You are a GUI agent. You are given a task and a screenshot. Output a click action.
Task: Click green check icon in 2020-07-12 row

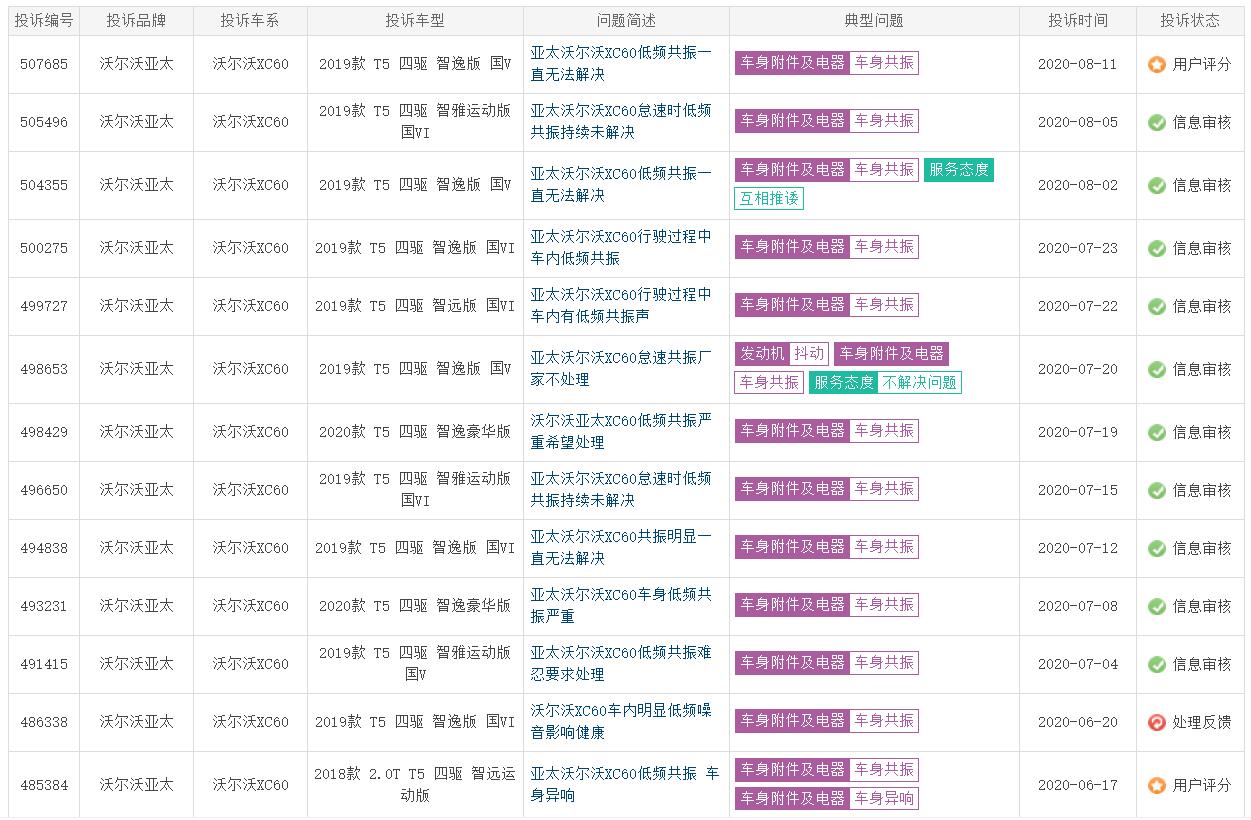[x=1156, y=548]
